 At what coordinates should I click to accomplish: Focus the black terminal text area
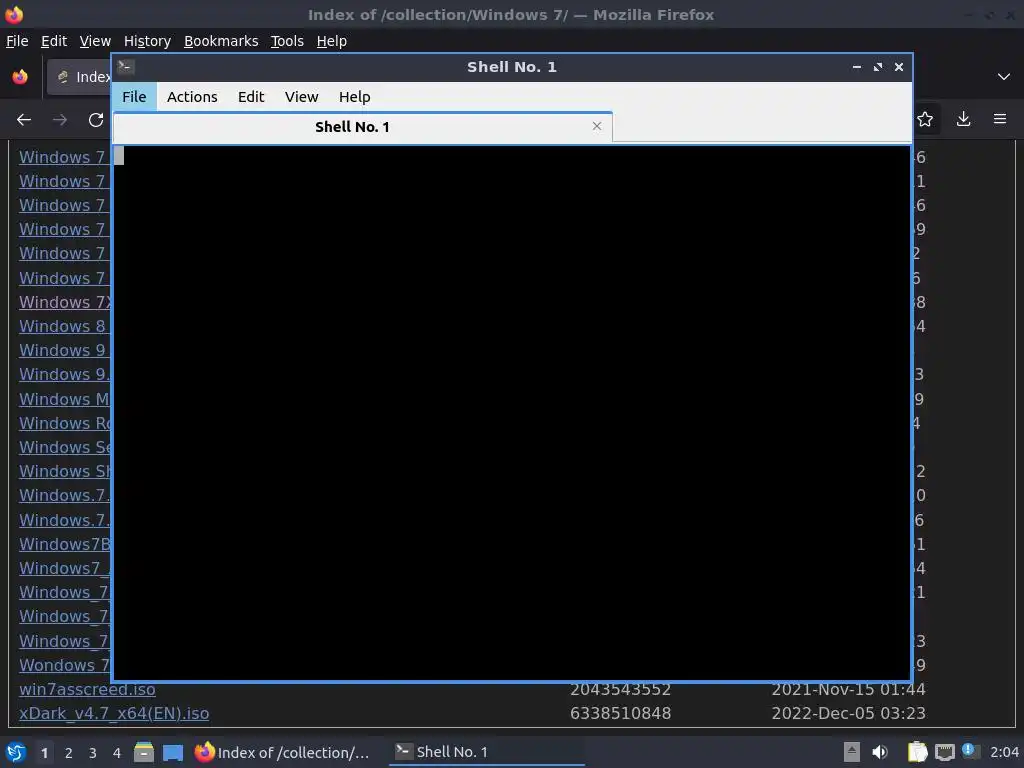pos(512,413)
